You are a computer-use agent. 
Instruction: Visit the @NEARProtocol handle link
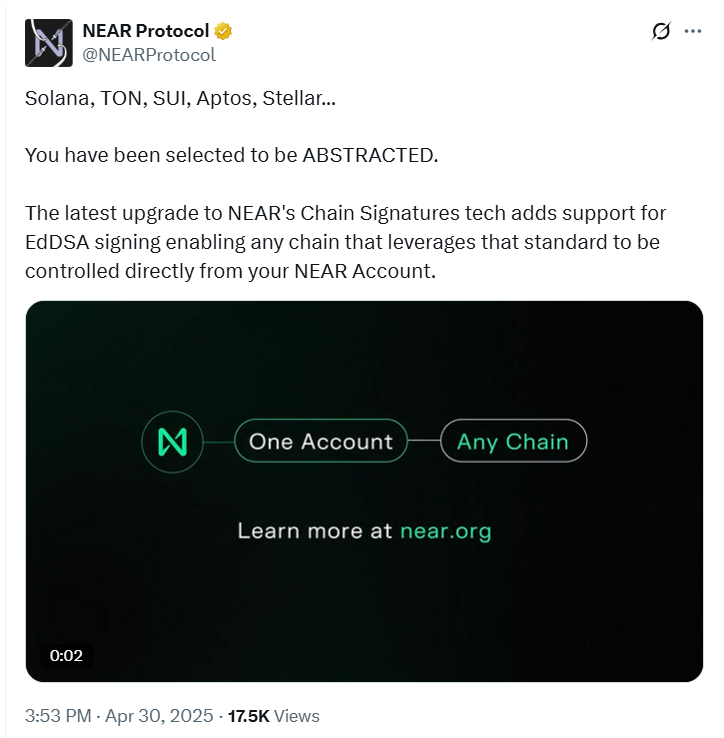tap(149, 55)
